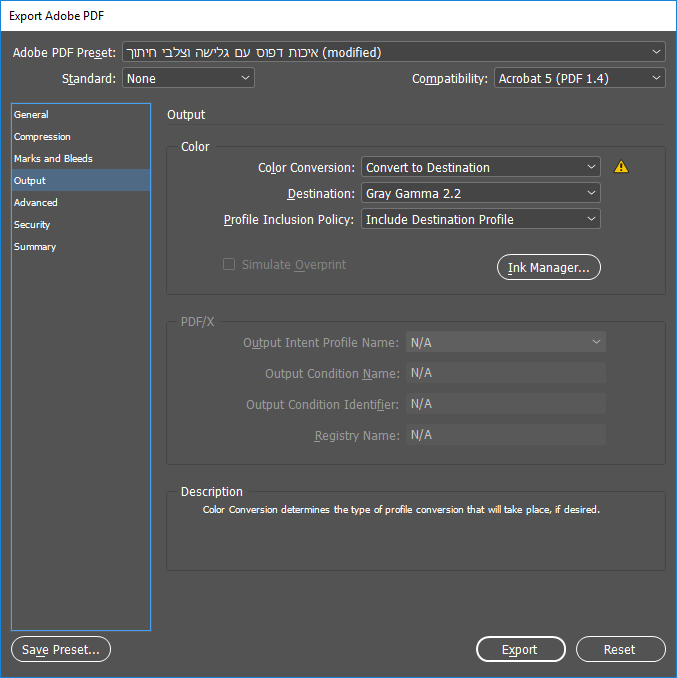Viewport: 677px width, 678px height.
Task: Switch to the Compression category
Action: coord(81,137)
